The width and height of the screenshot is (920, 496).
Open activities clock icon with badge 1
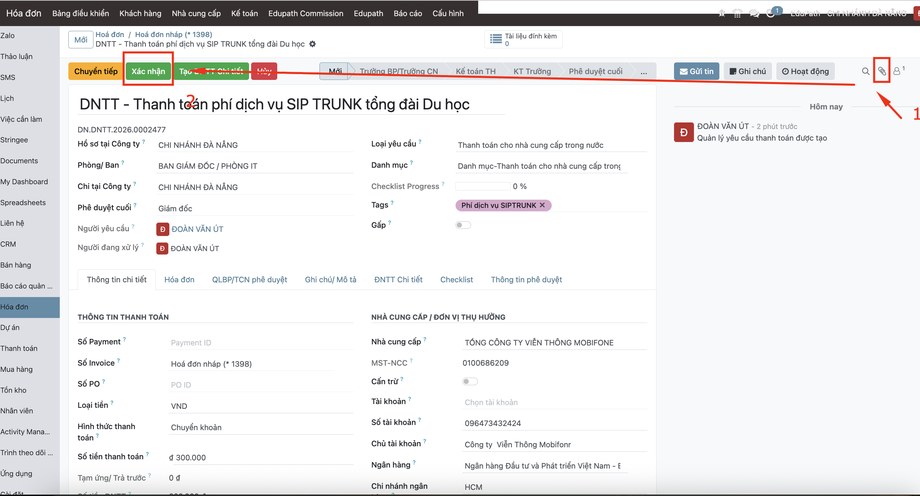[x=772, y=13]
